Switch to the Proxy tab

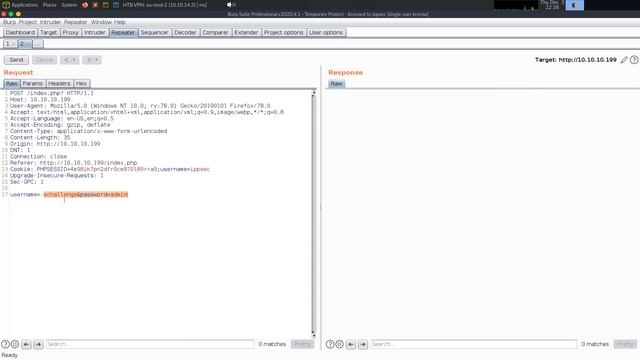click(70, 32)
